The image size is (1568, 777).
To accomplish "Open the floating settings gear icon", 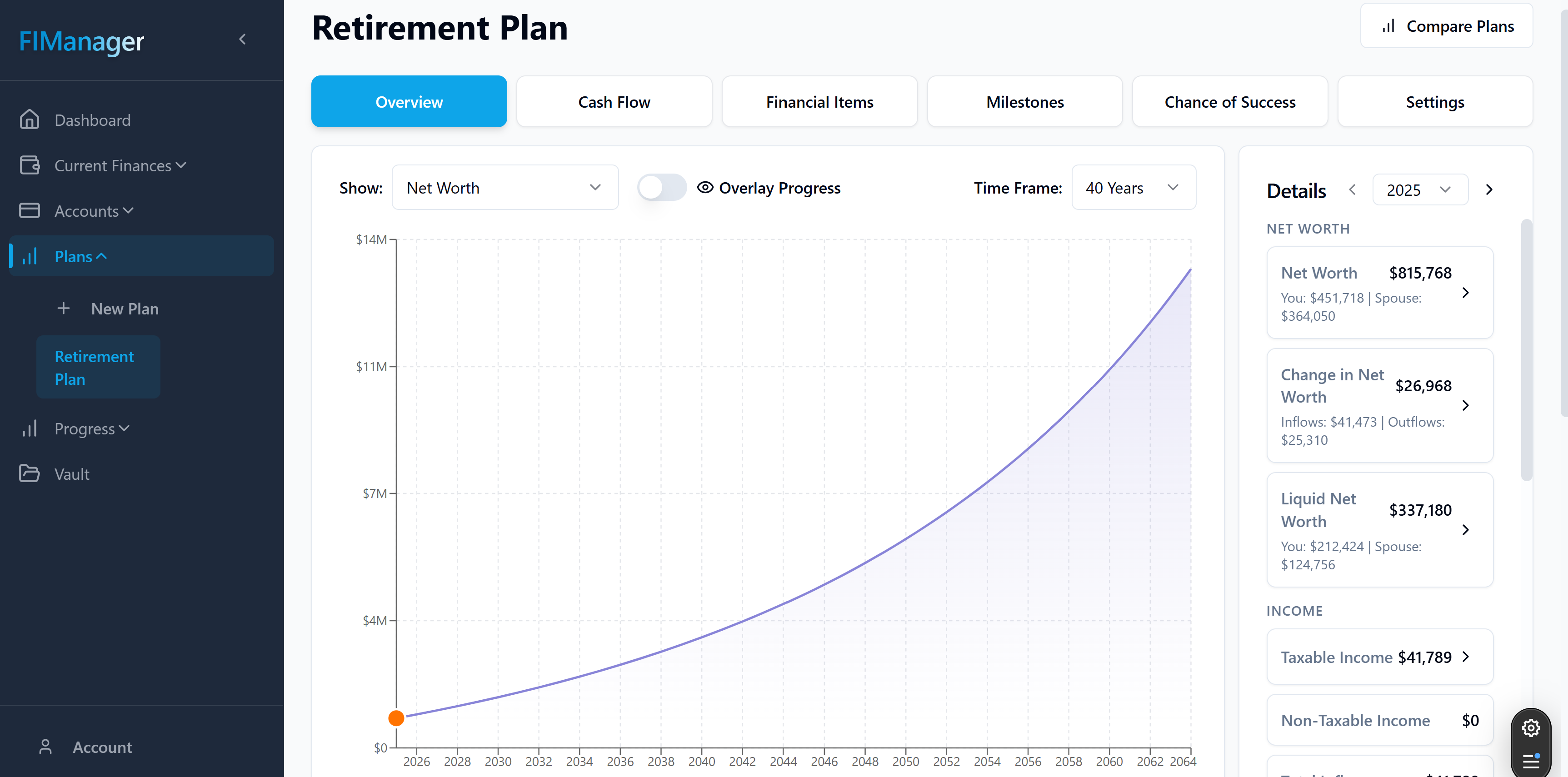I will tap(1531, 728).
